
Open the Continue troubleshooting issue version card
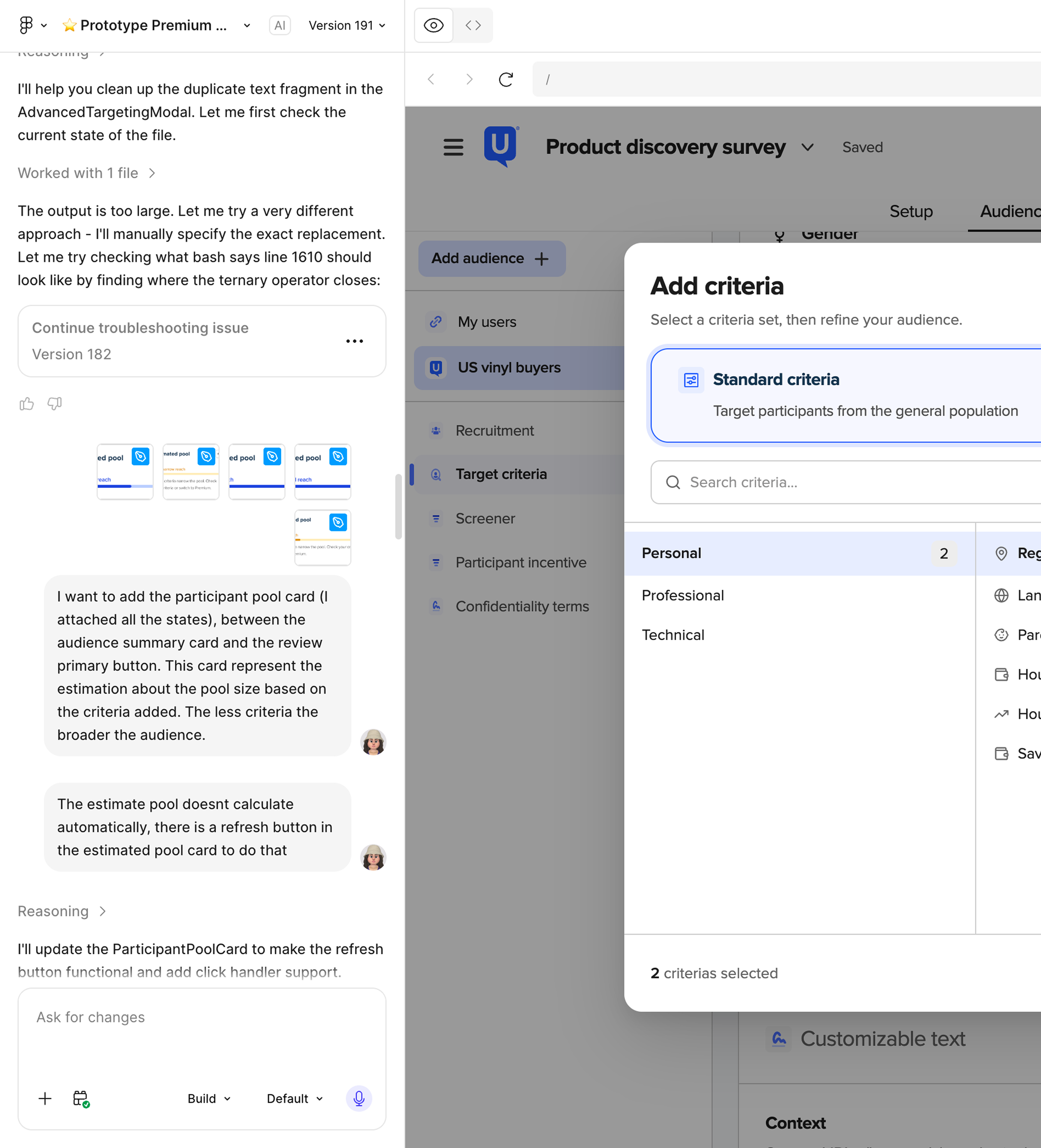click(x=202, y=341)
